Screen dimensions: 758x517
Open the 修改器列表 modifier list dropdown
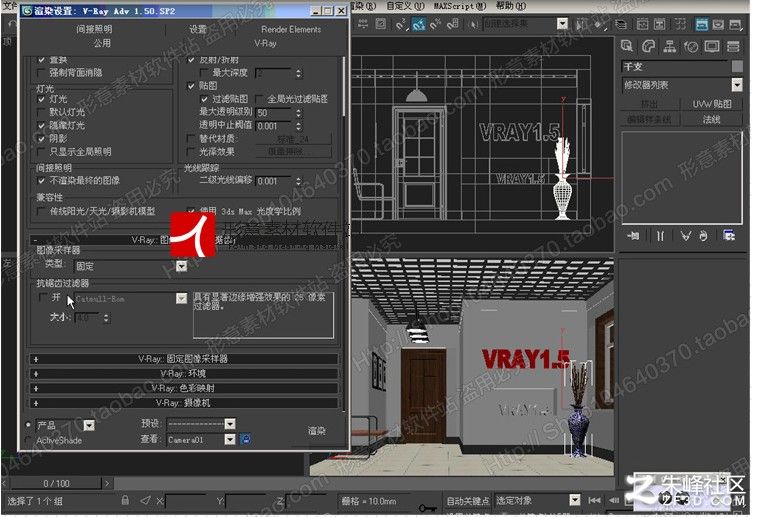[737, 85]
